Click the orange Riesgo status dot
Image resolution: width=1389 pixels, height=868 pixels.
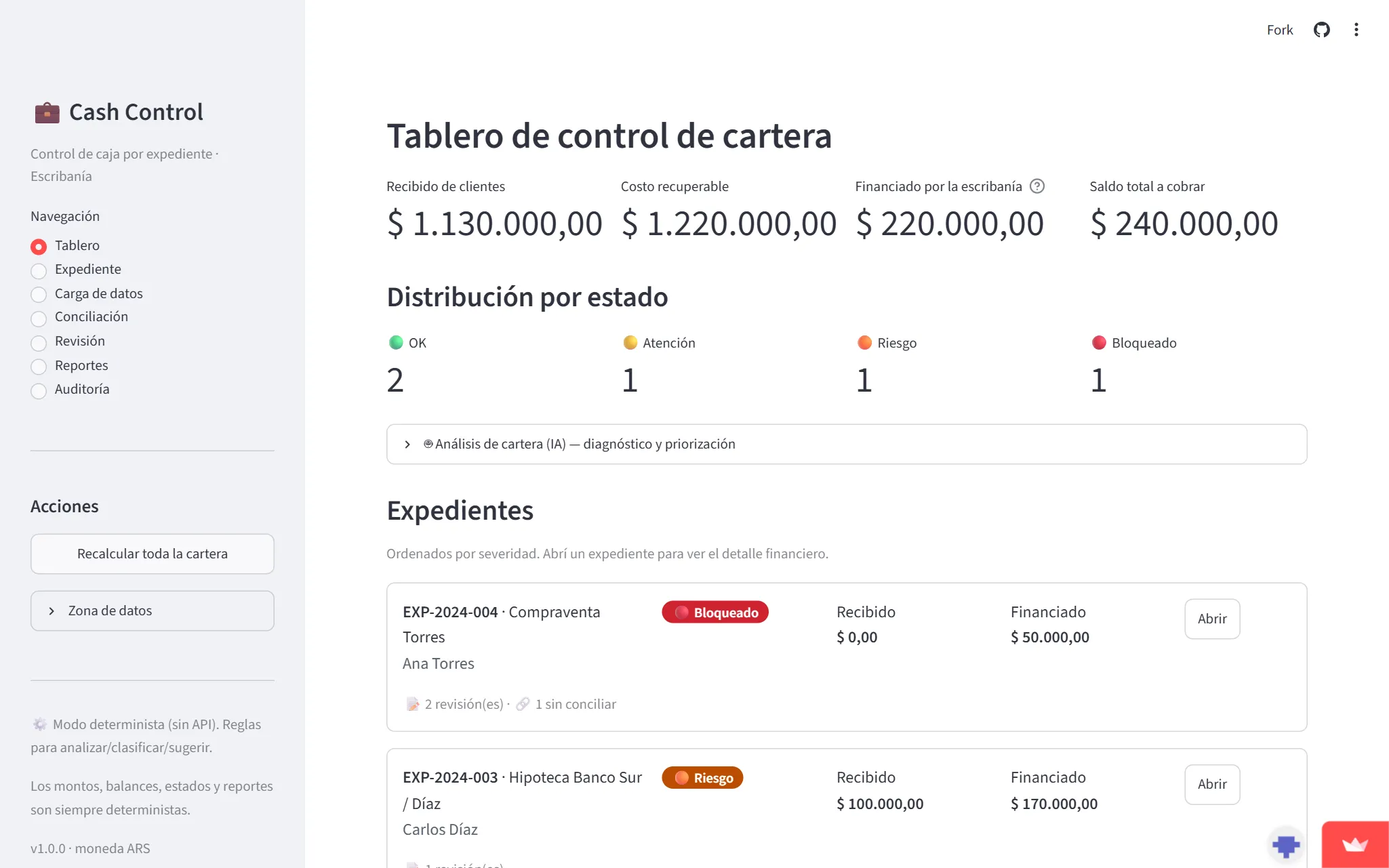coord(864,343)
